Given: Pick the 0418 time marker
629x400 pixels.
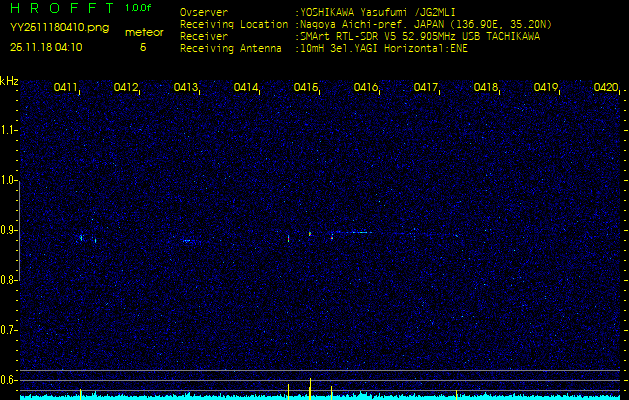Looking at the screenshot, I should [486, 88].
